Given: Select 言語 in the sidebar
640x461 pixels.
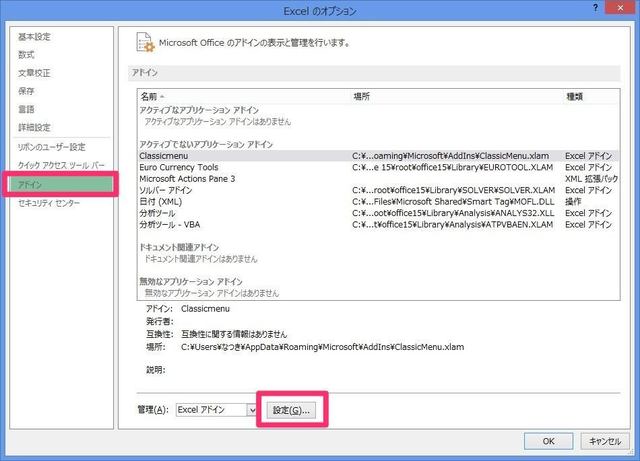Looking at the screenshot, I should (26, 109).
